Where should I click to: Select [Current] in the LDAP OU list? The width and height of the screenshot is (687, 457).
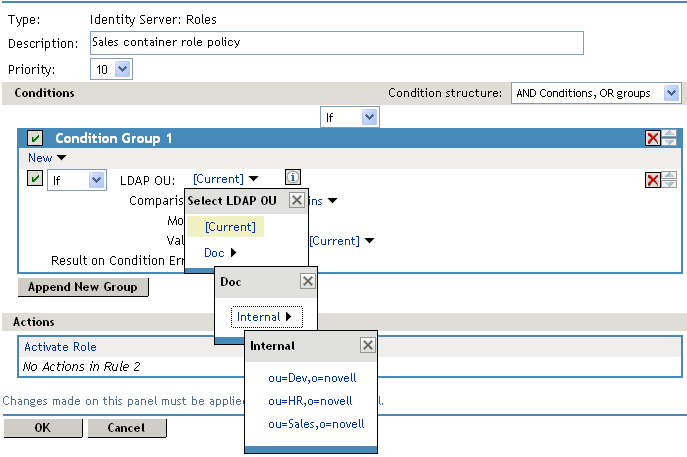coord(229,227)
